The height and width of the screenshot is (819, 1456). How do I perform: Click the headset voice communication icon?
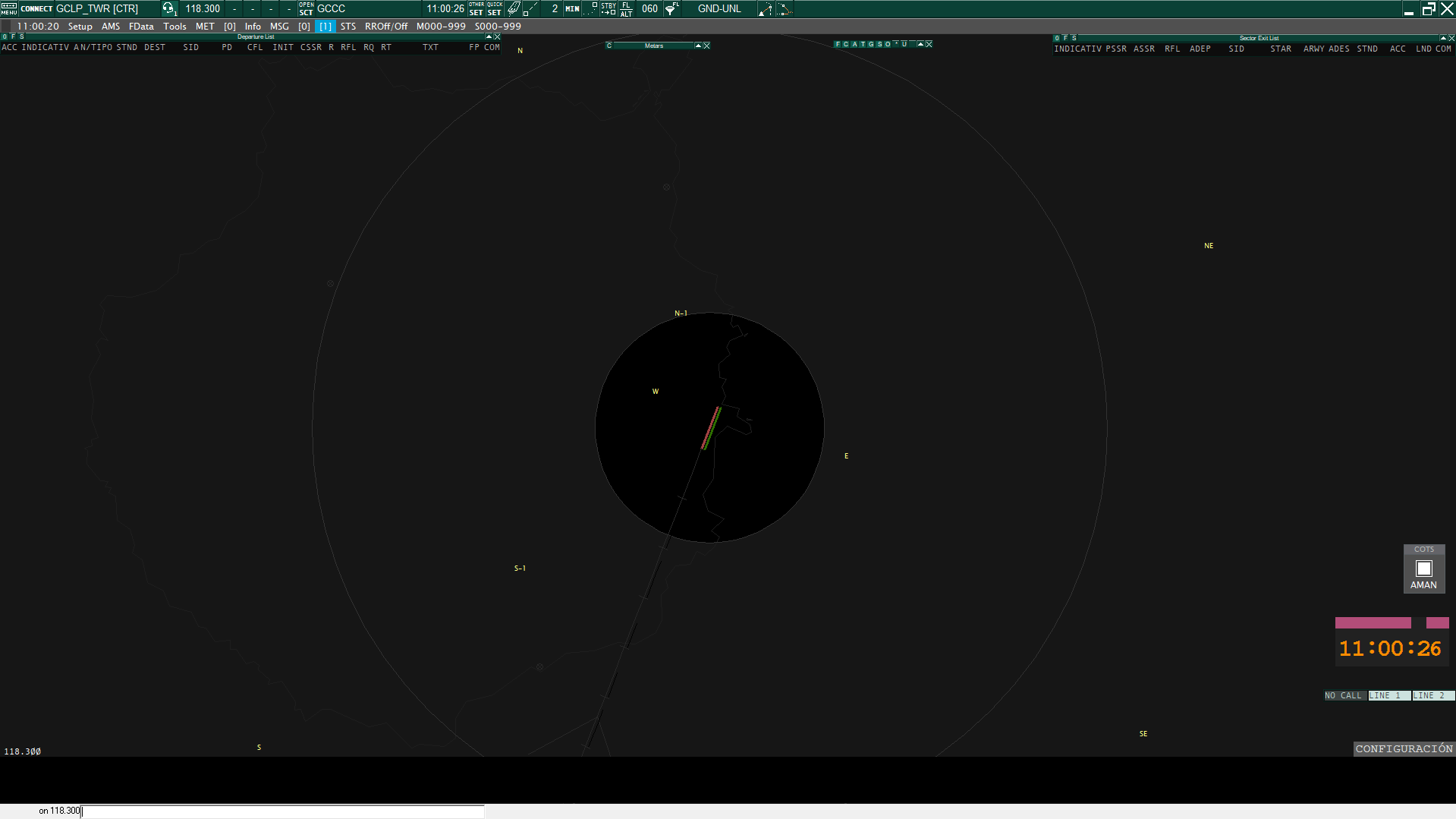click(168, 9)
